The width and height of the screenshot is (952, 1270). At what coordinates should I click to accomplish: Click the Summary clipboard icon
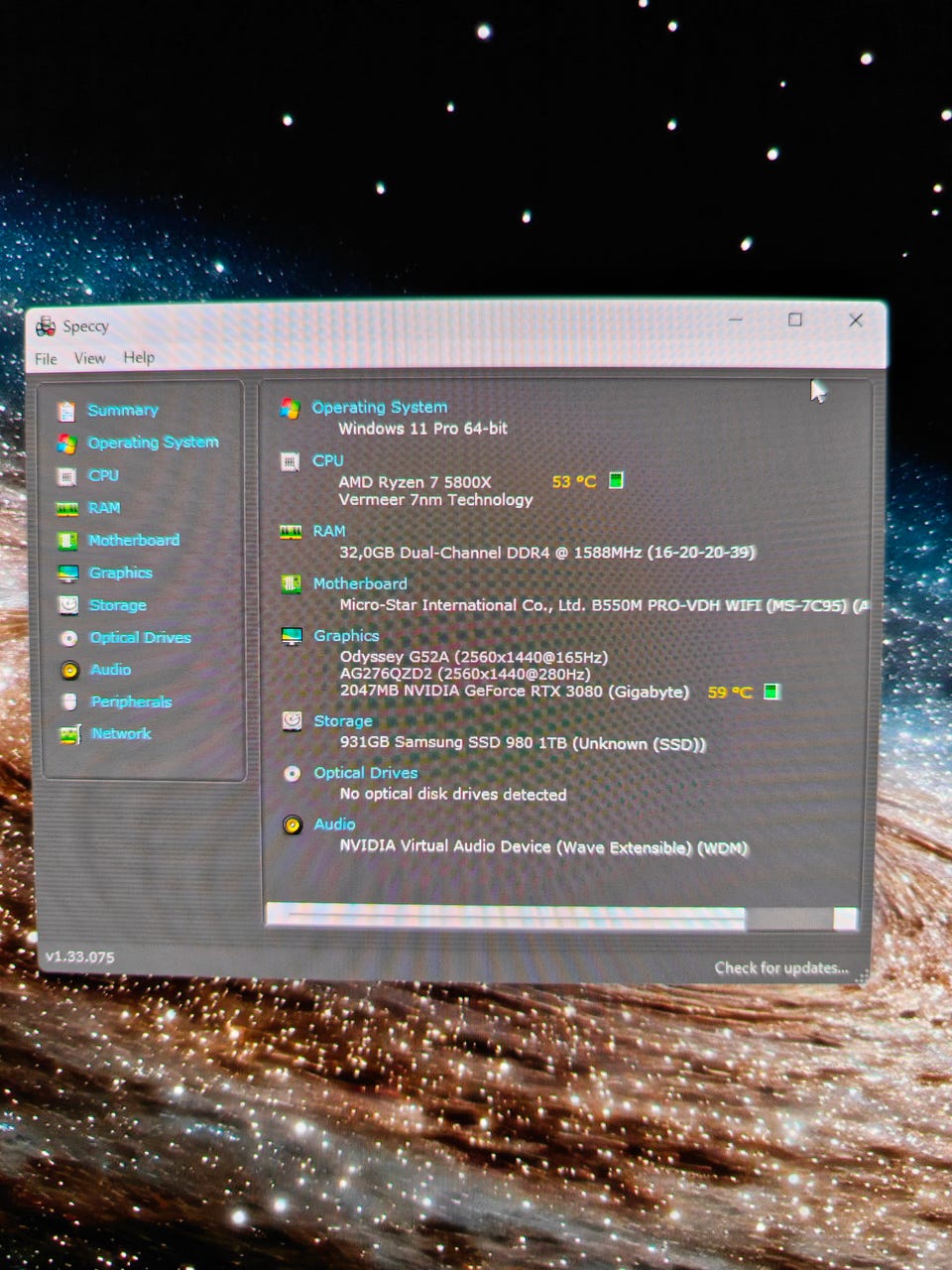coord(66,411)
